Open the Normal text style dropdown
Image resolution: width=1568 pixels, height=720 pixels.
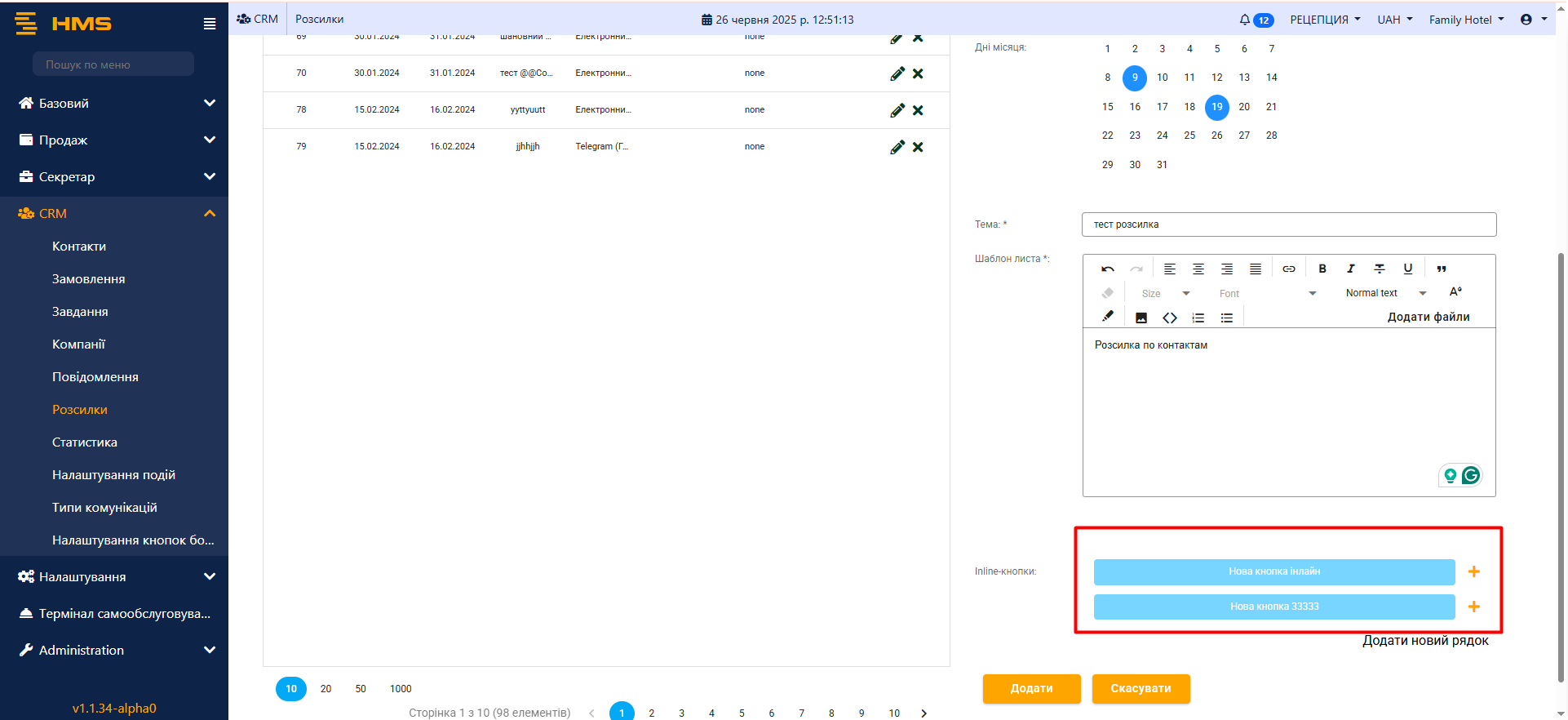pyautogui.click(x=1385, y=293)
